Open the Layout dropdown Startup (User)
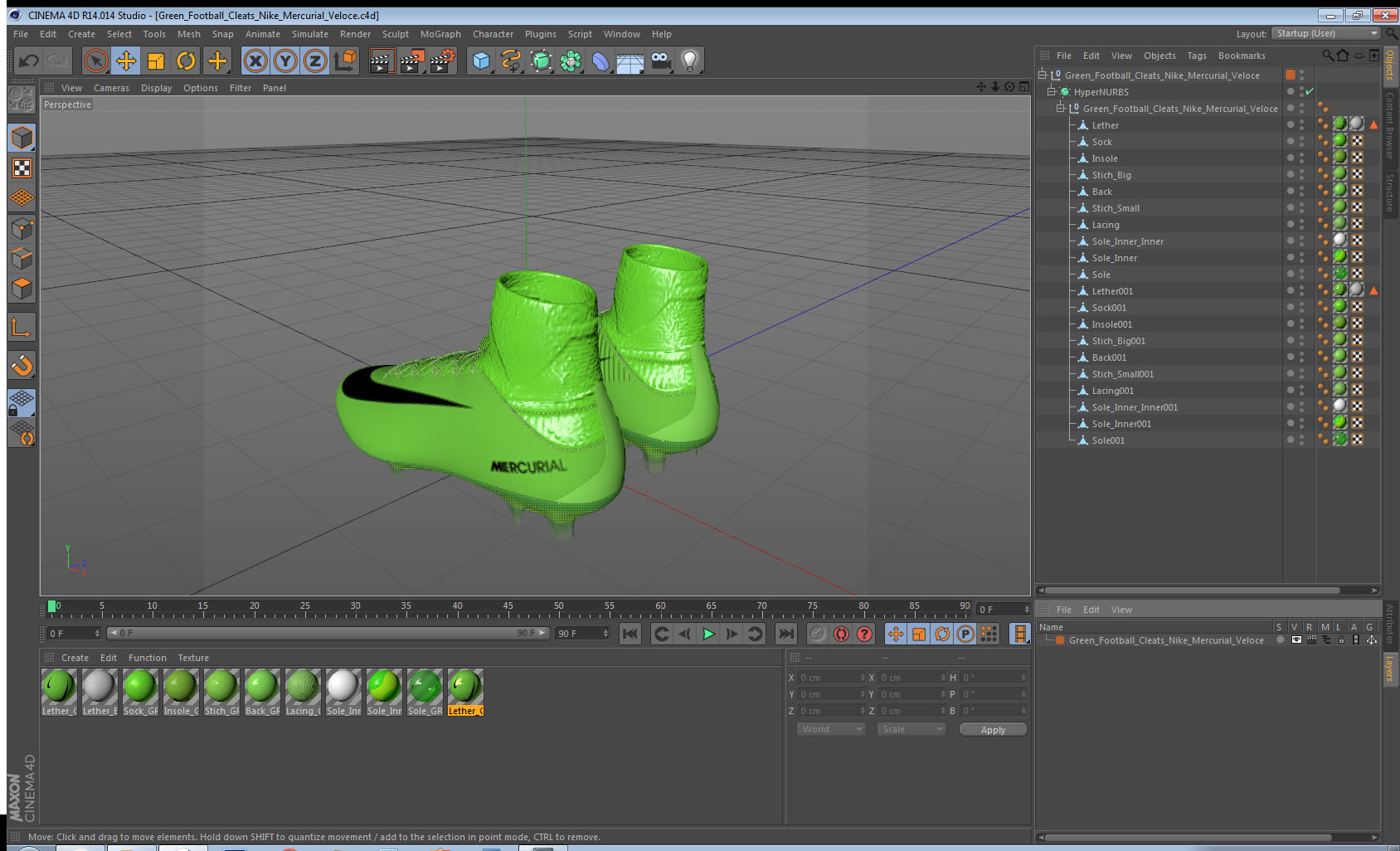This screenshot has width=1400, height=851. click(1326, 33)
